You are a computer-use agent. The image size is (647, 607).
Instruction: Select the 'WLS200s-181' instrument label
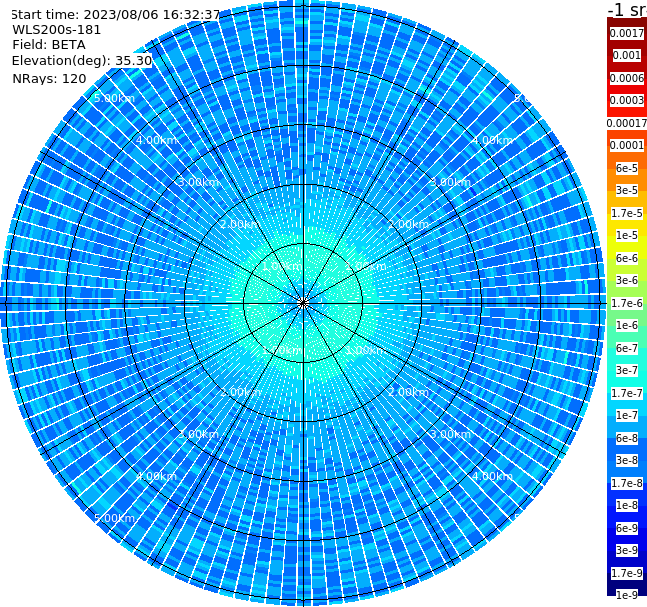click(x=57, y=30)
